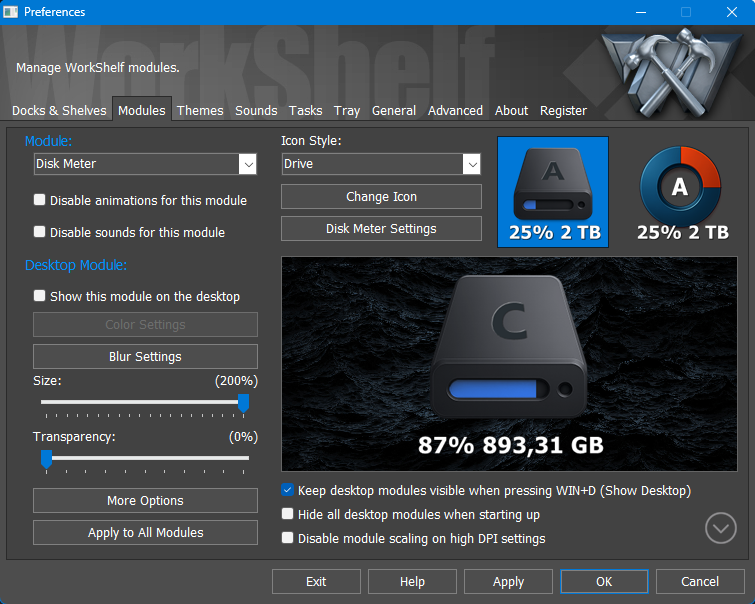The width and height of the screenshot is (755, 604).
Task: Click the Change Icon button
Action: tap(381, 197)
